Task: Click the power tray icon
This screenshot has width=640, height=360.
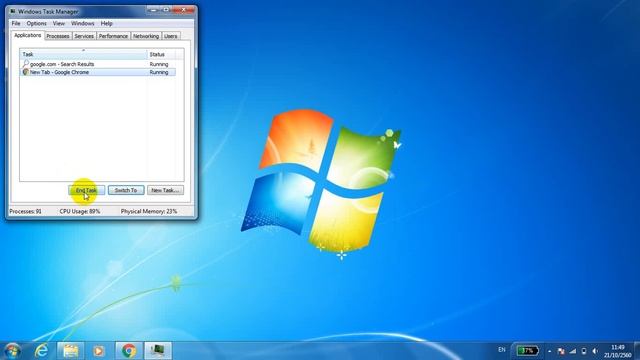Action: pos(584,351)
